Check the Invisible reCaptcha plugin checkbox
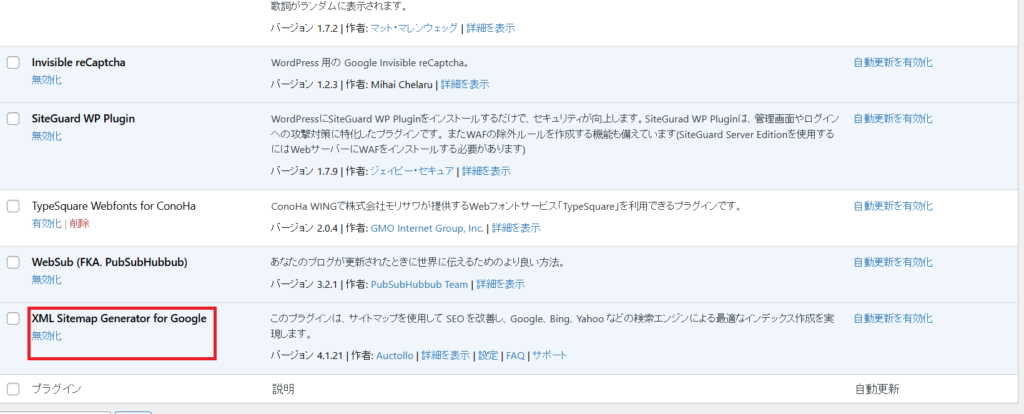The image size is (1024, 414). coord(13,63)
